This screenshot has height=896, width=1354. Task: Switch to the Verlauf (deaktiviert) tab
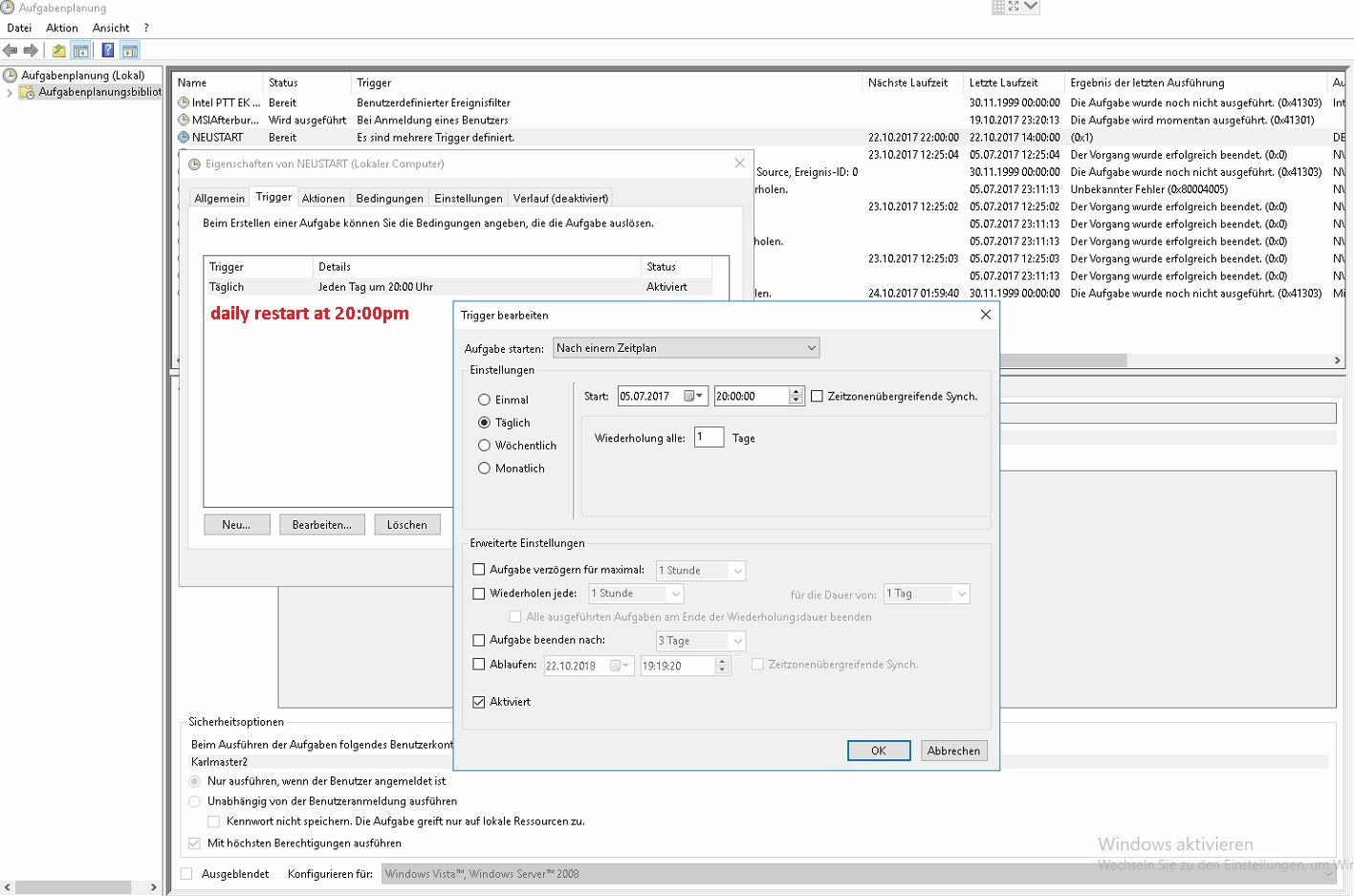[560, 198]
